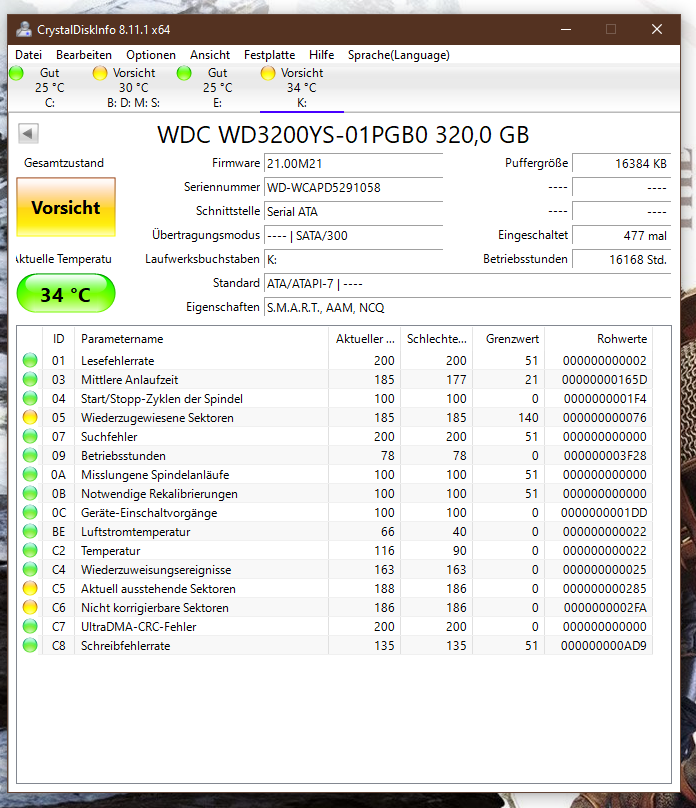Click the Schnittstelle field Serial ATA

click(x=353, y=211)
